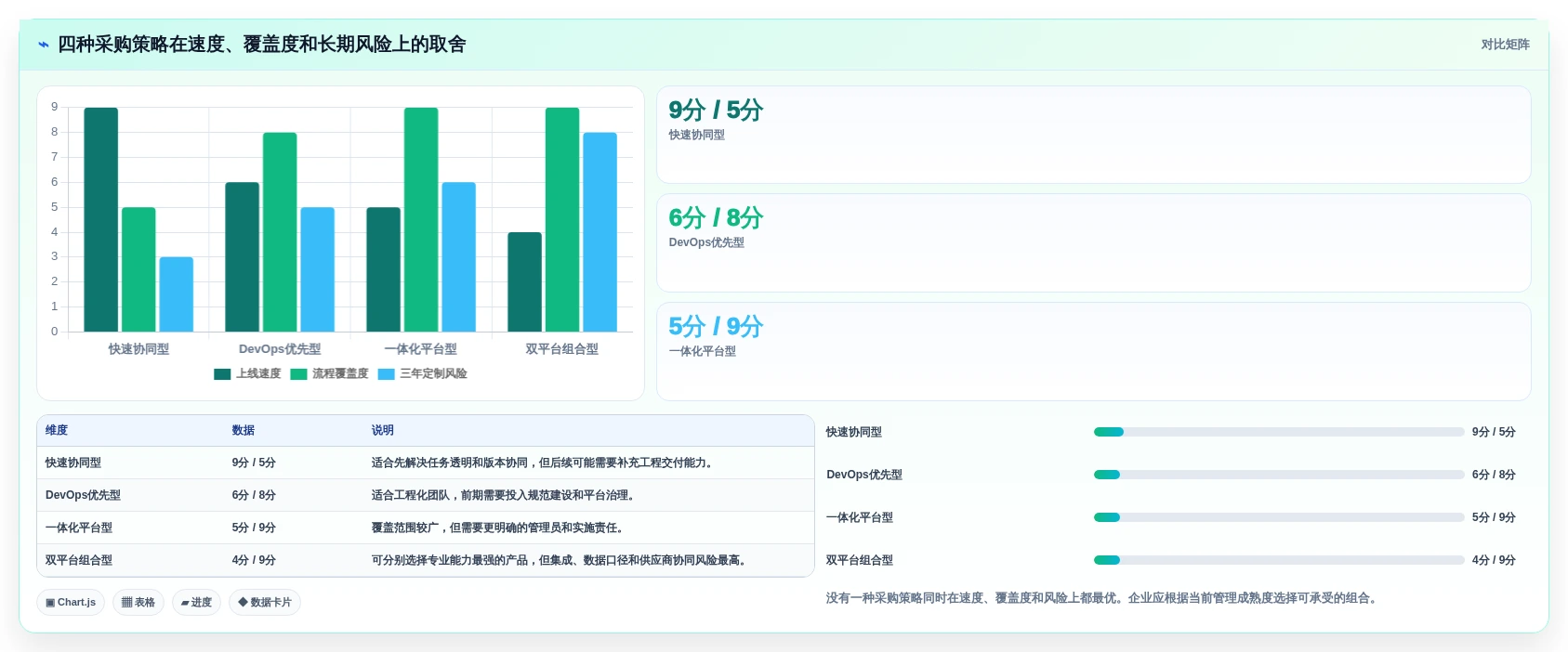
Task: Click the 双平台组合型 x-axis label on chart
Action: click(x=562, y=350)
